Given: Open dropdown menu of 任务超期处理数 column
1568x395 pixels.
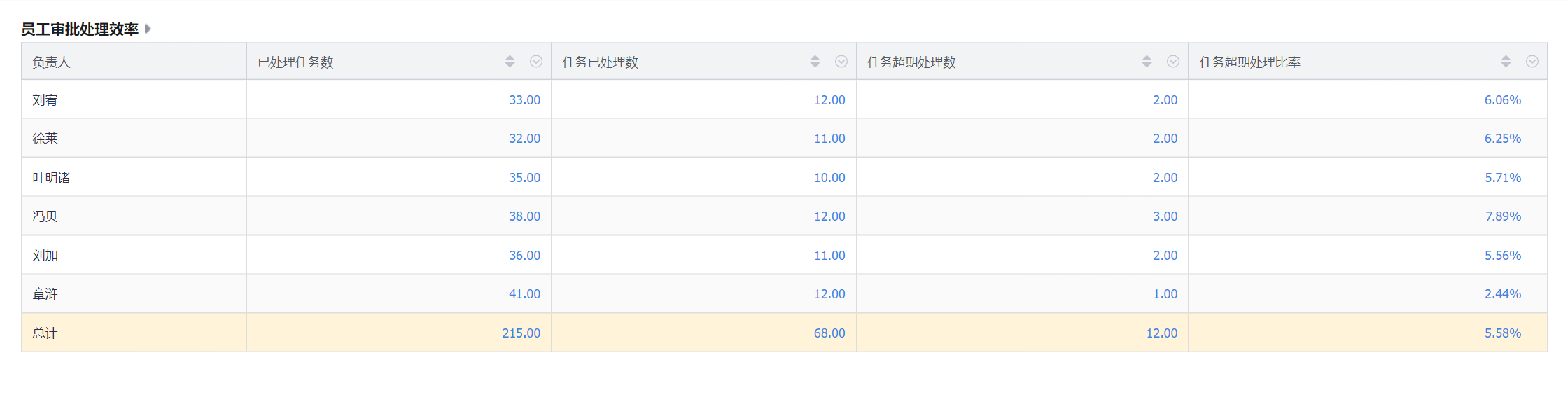Looking at the screenshot, I should pyautogui.click(x=1173, y=62).
